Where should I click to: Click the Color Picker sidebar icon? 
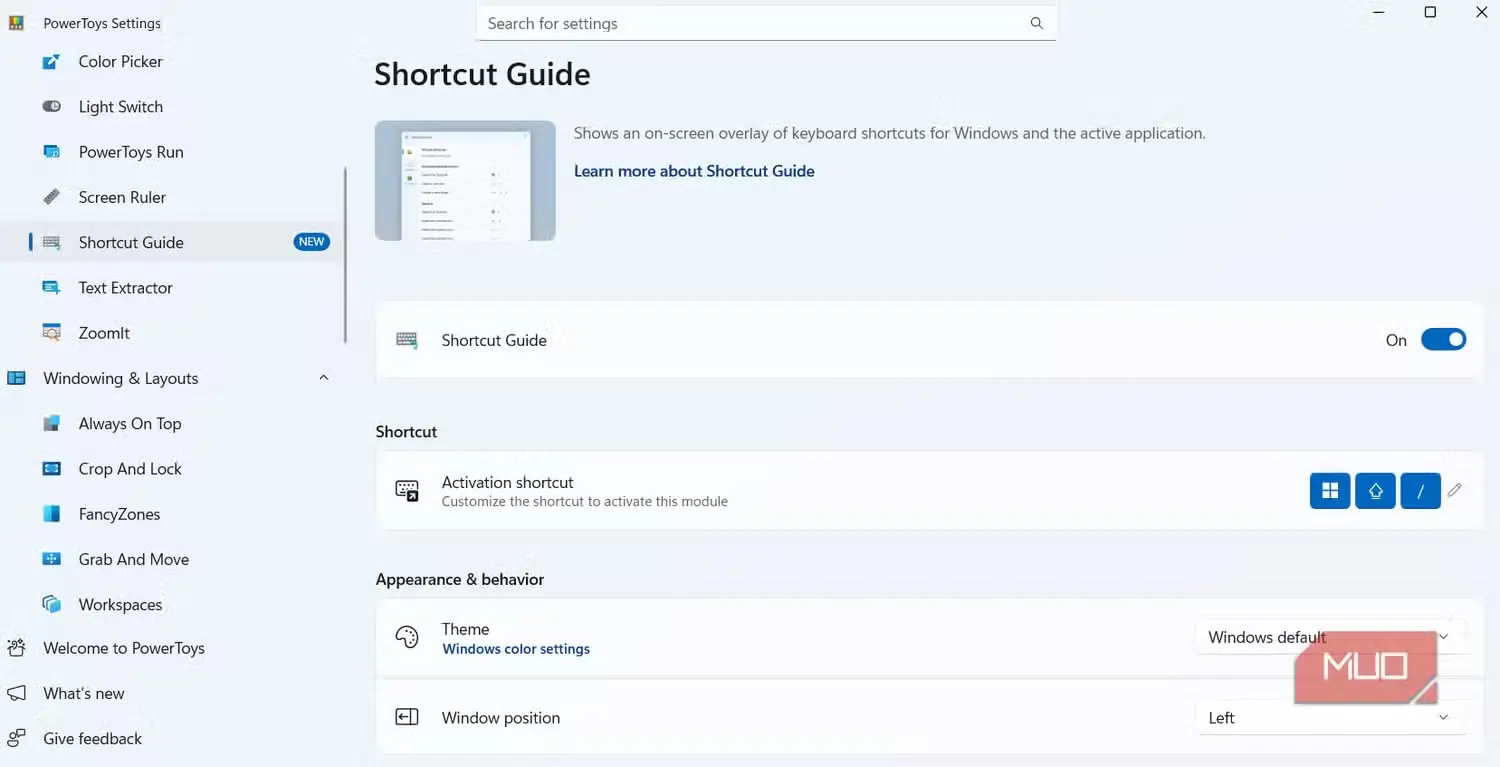tap(51, 62)
